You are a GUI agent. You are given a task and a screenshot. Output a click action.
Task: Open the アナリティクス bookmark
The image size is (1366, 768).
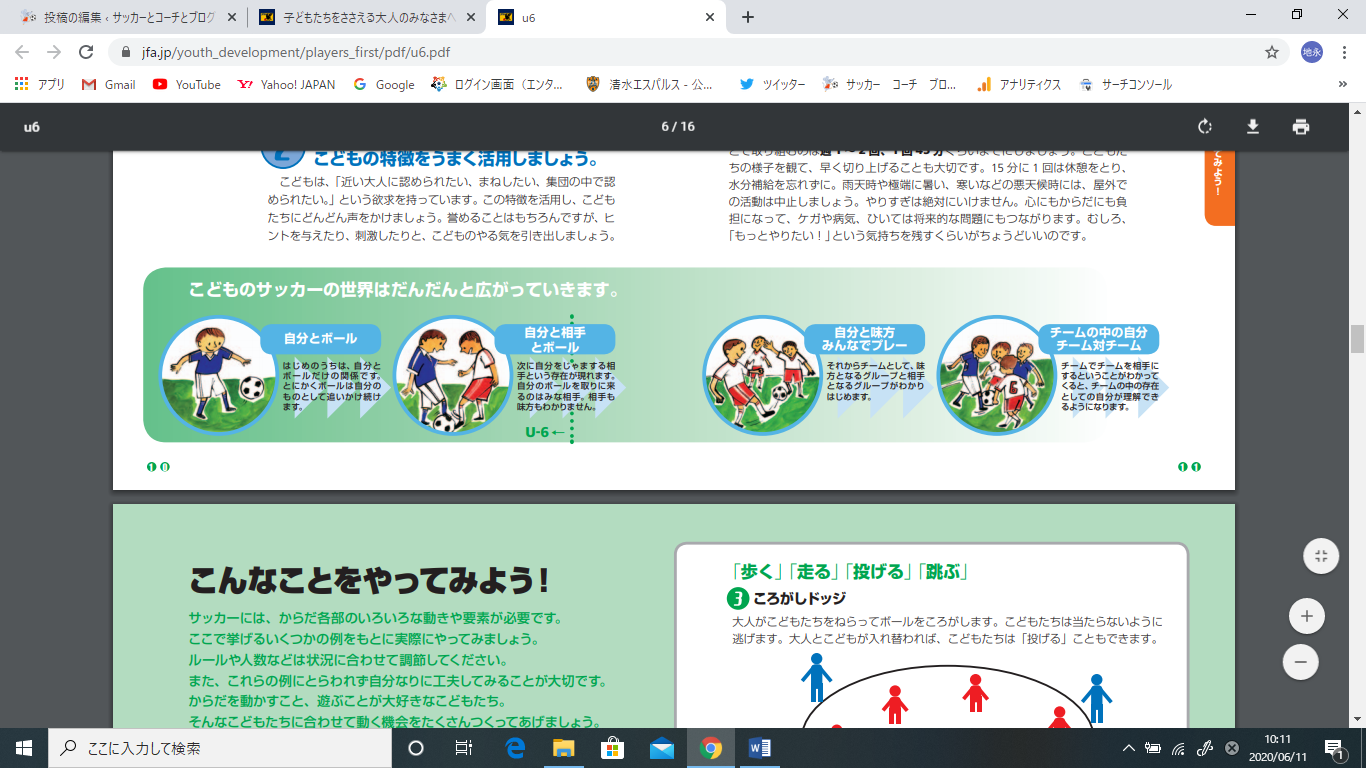pos(1019,85)
